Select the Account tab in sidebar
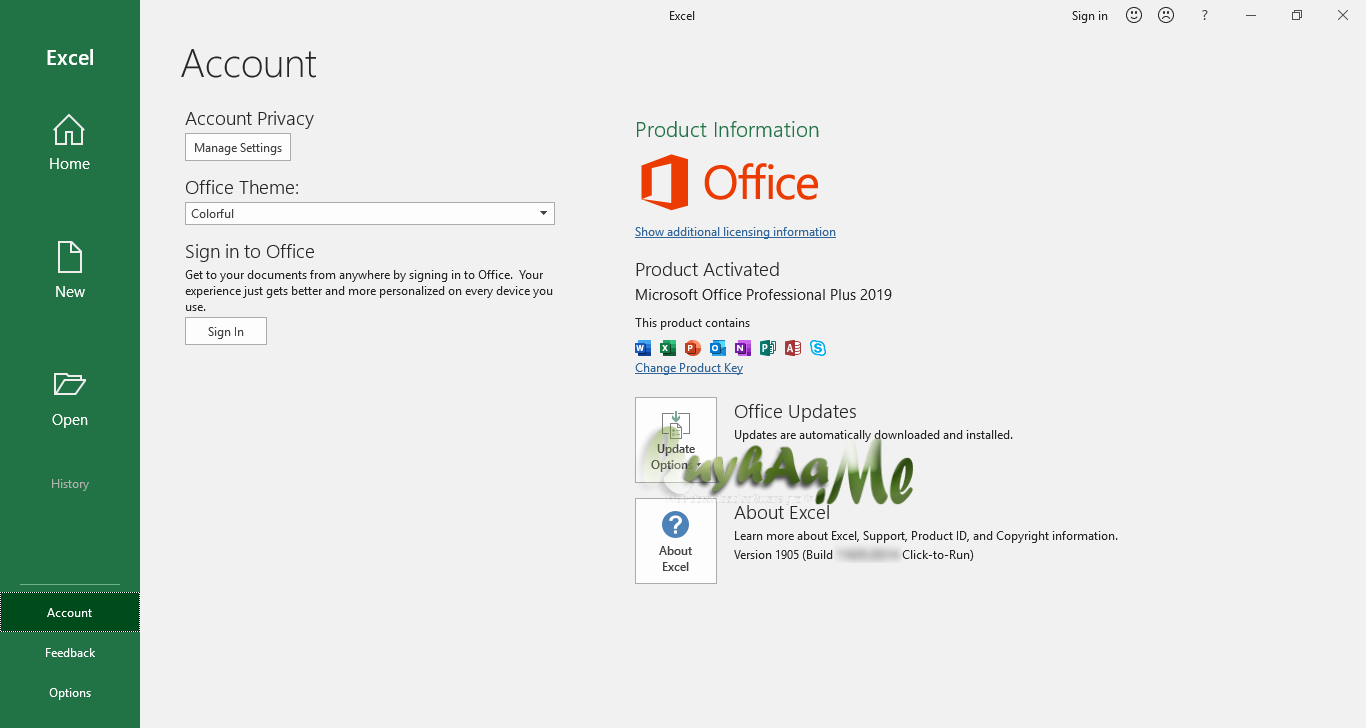 click(x=70, y=613)
